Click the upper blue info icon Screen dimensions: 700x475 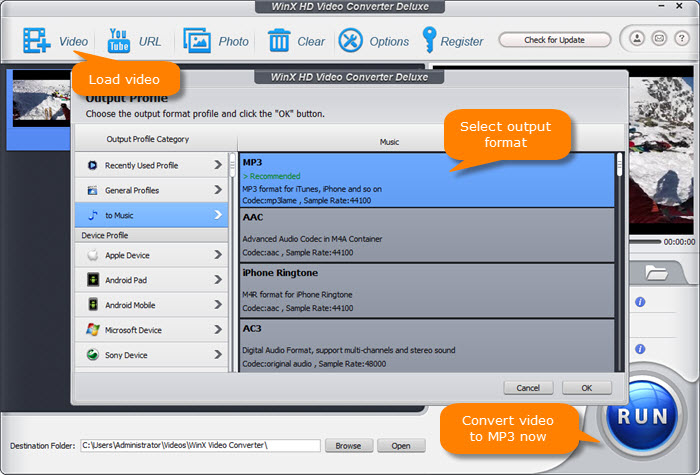point(640,302)
